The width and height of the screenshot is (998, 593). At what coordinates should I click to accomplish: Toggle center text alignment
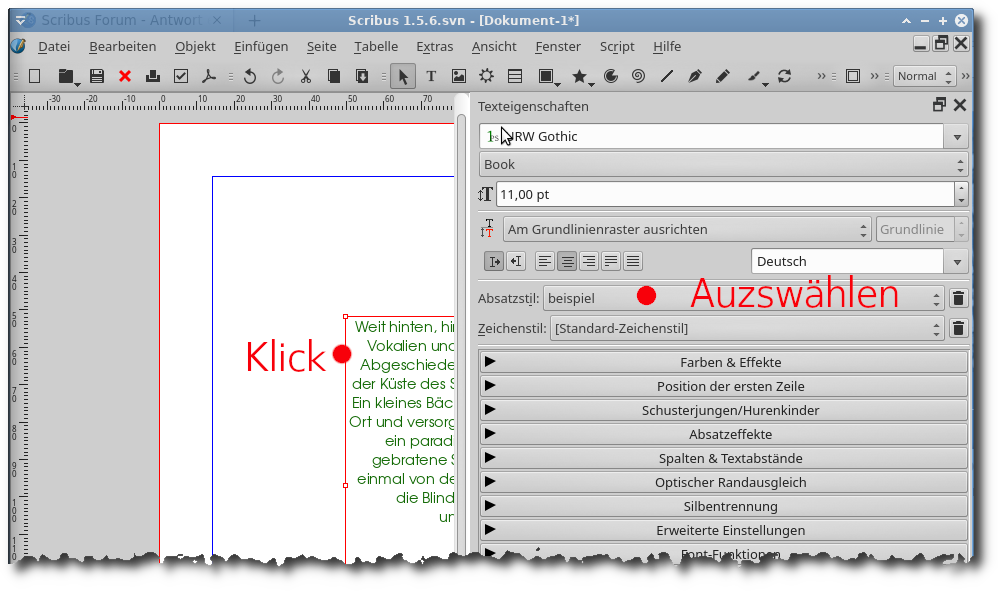click(567, 261)
